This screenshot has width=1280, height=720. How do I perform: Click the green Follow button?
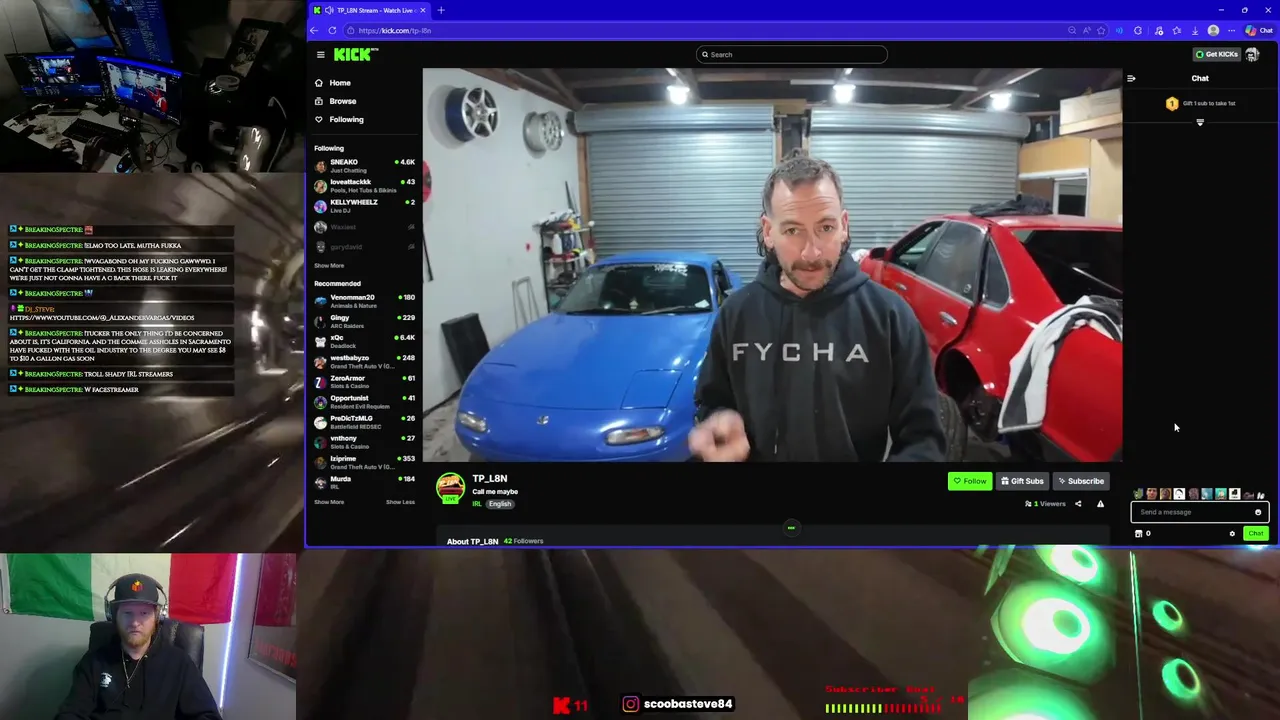970,481
